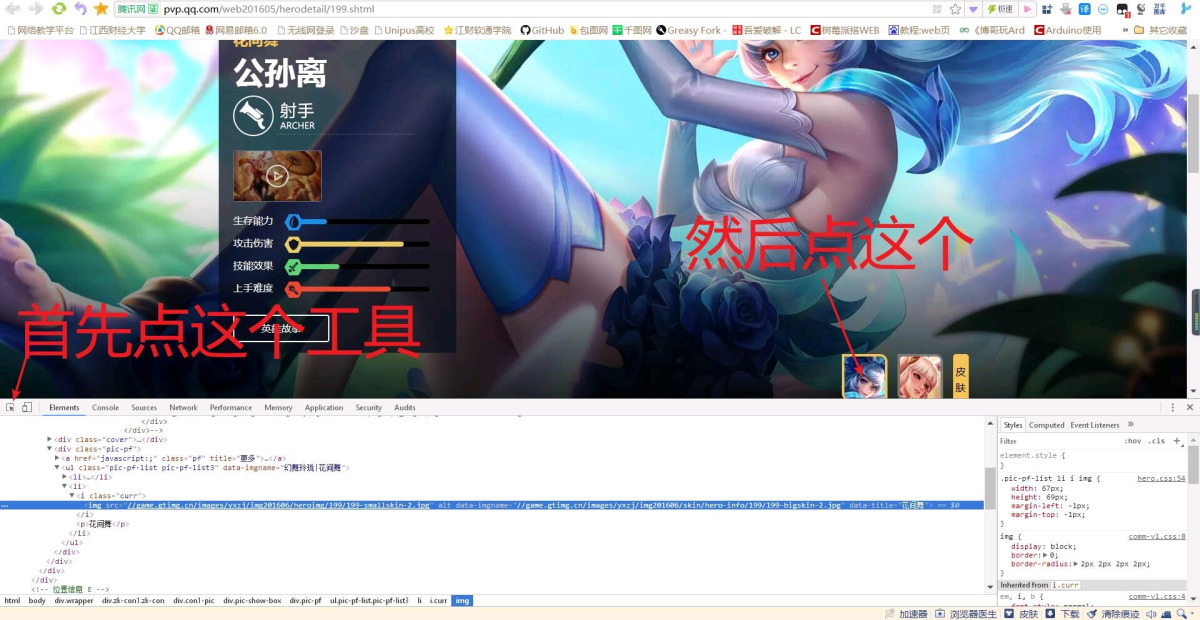Open the QQ邮箱 bookmark

[x=175, y=30]
